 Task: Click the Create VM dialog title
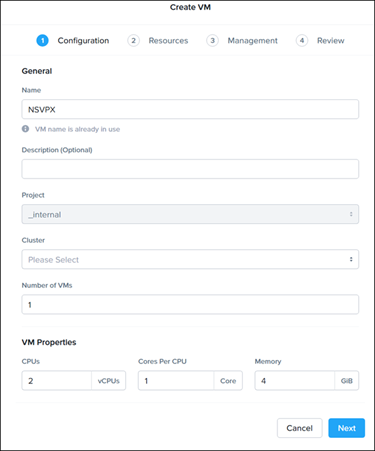pyautogui.click(x=190, y=7)
